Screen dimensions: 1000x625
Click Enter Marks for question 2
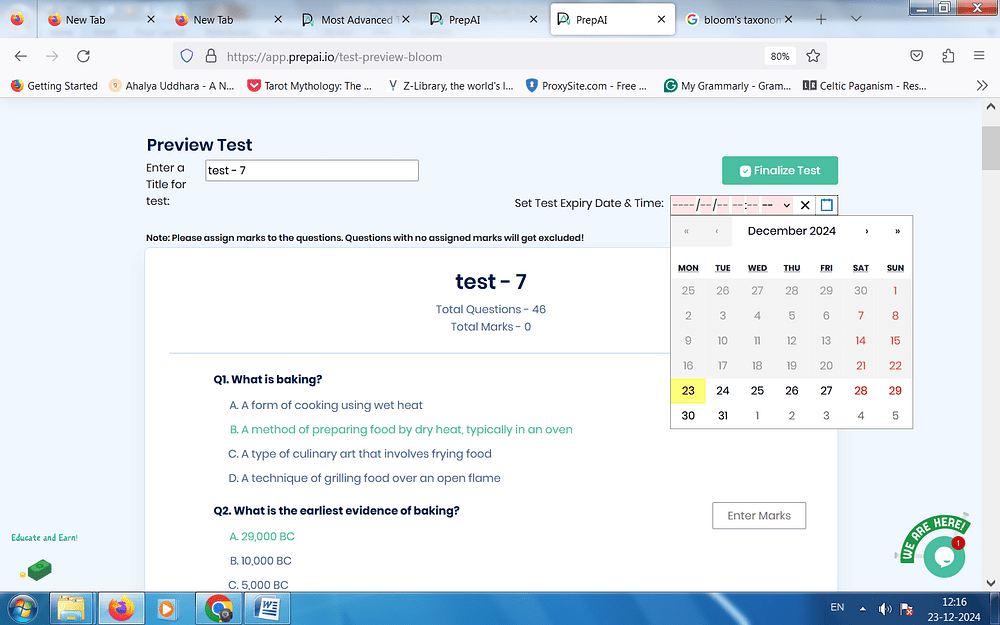click(x=759, y=516)
